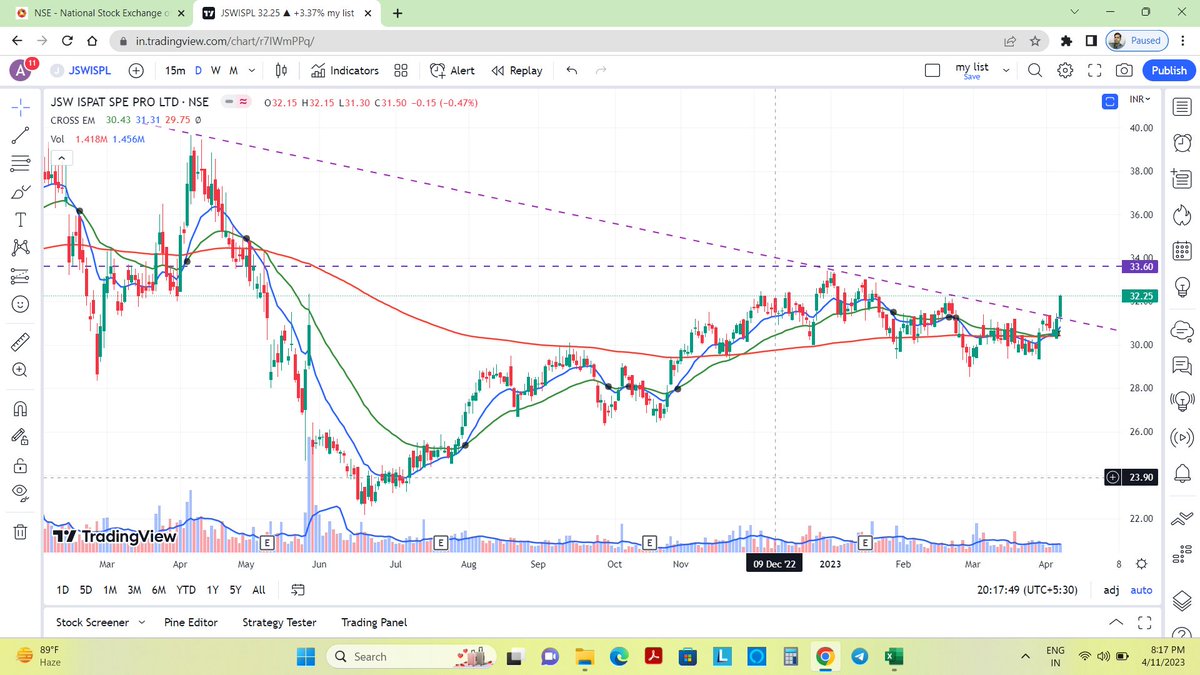Expand the Stock Screener dropdown arrow
Viewport: 1200px width, 675px height.
141,622
